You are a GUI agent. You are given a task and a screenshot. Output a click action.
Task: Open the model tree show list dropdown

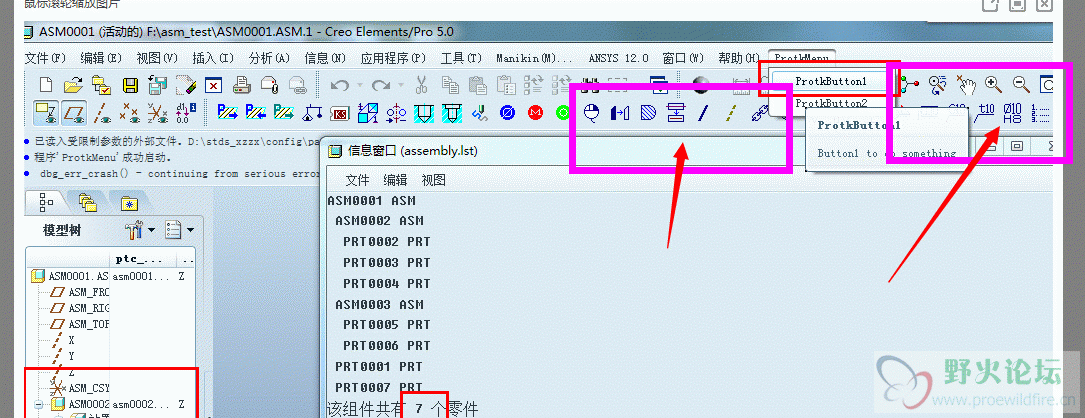pyautogui.click(x=180, y=230)
